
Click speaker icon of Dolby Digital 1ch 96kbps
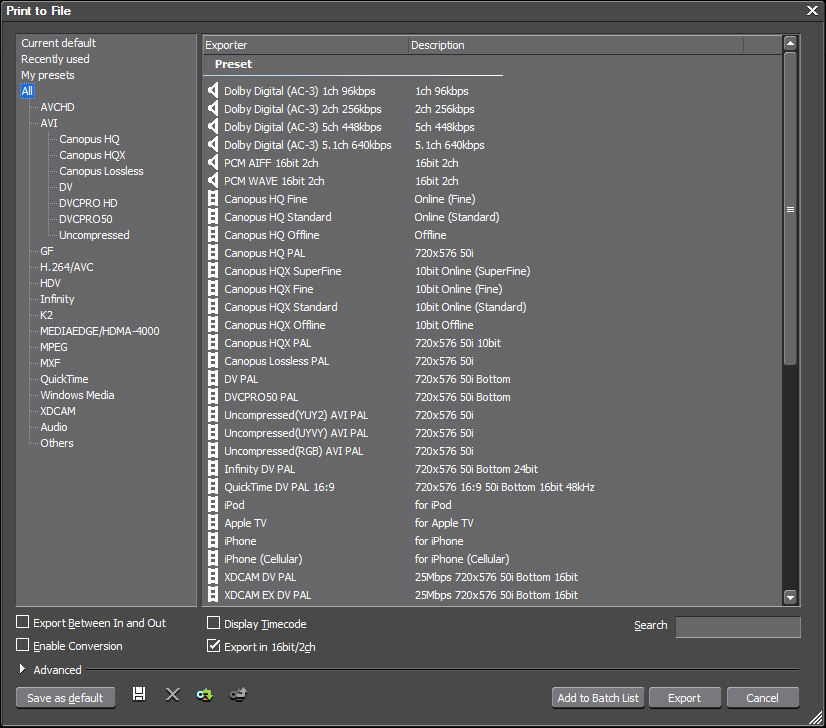pyautogui.click(x=212, y=91)
